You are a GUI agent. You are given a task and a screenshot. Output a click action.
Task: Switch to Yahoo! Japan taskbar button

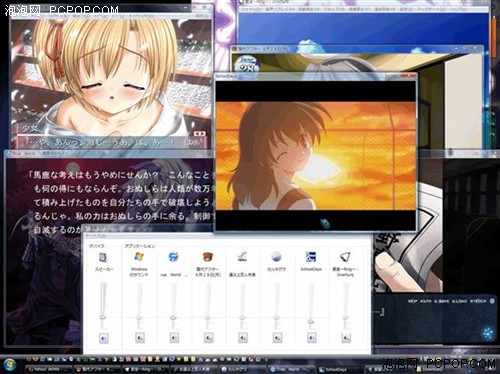coord(49,369)
